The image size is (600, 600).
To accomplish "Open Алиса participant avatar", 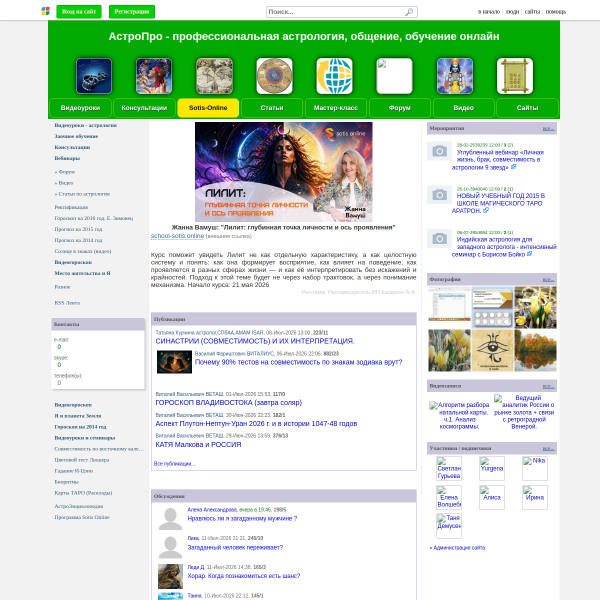I will tap(492, 497).
